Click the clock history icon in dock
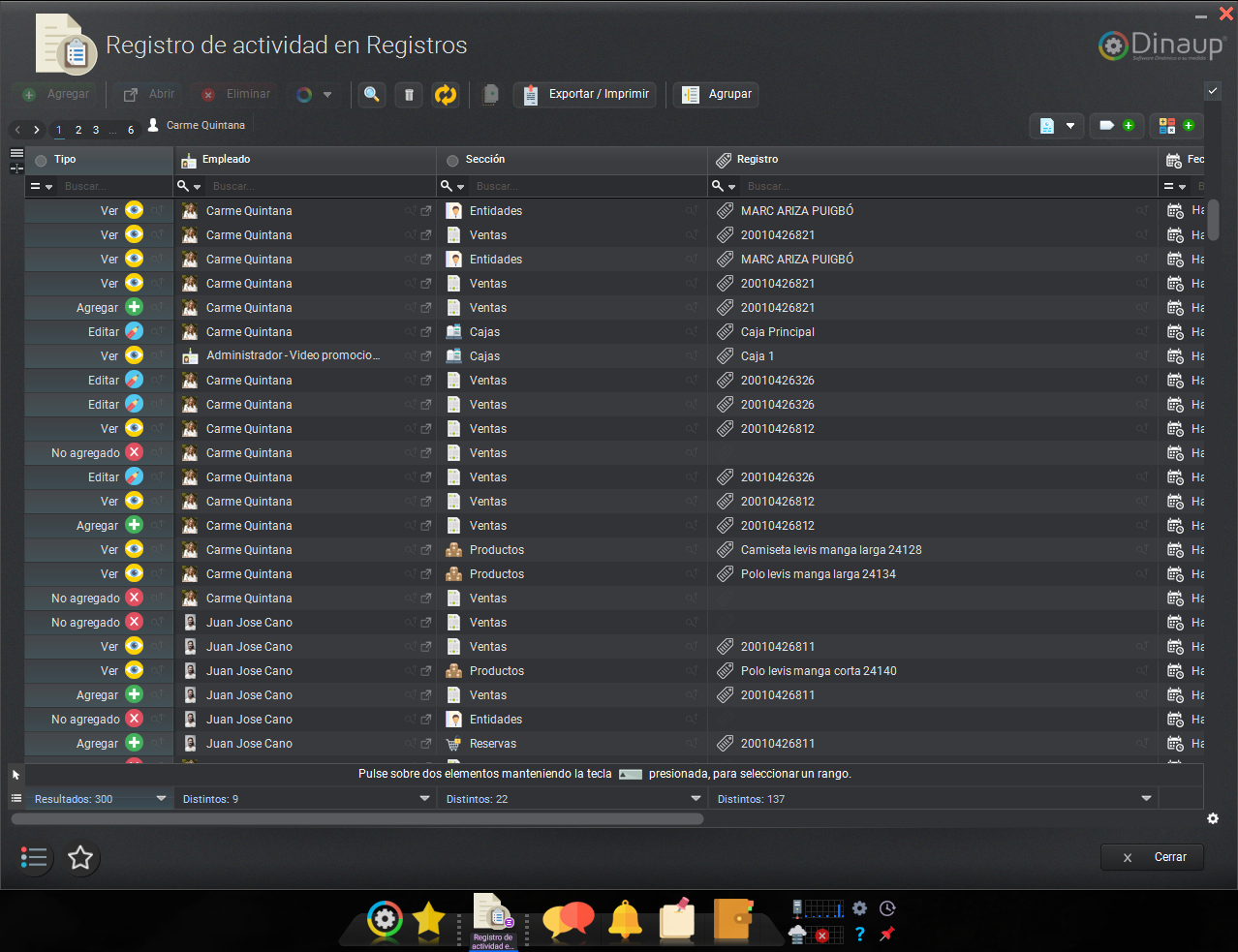The height and width of the screenshot is (952, 1238). (887, 908)
